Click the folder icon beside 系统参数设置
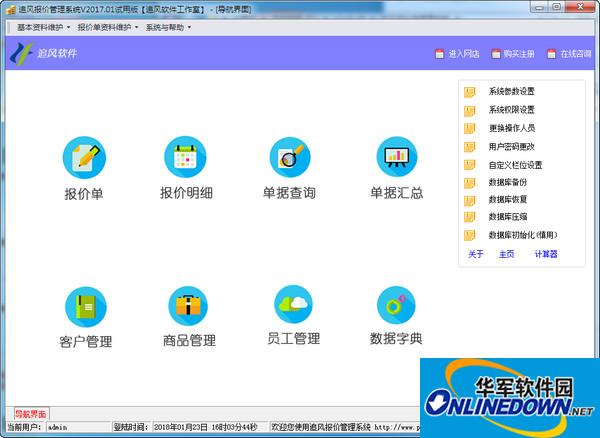The width and height of the screenshot is (600, 438). point(470,92)
